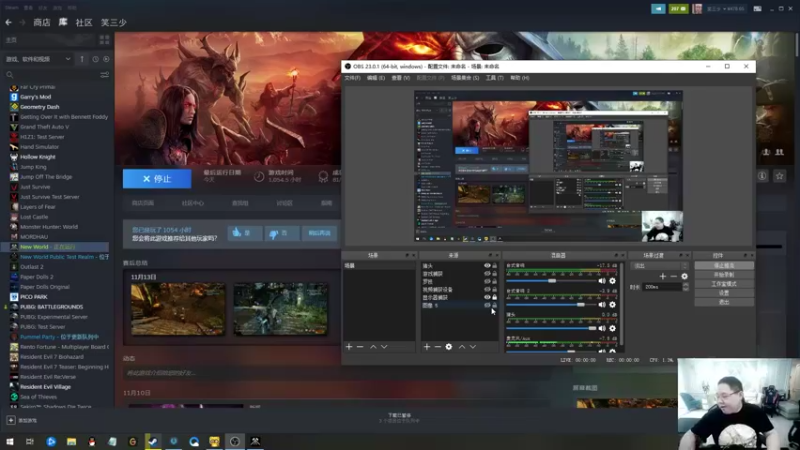Open Windows Start menu
Screen dimensions: 800x450
(10, 441)
